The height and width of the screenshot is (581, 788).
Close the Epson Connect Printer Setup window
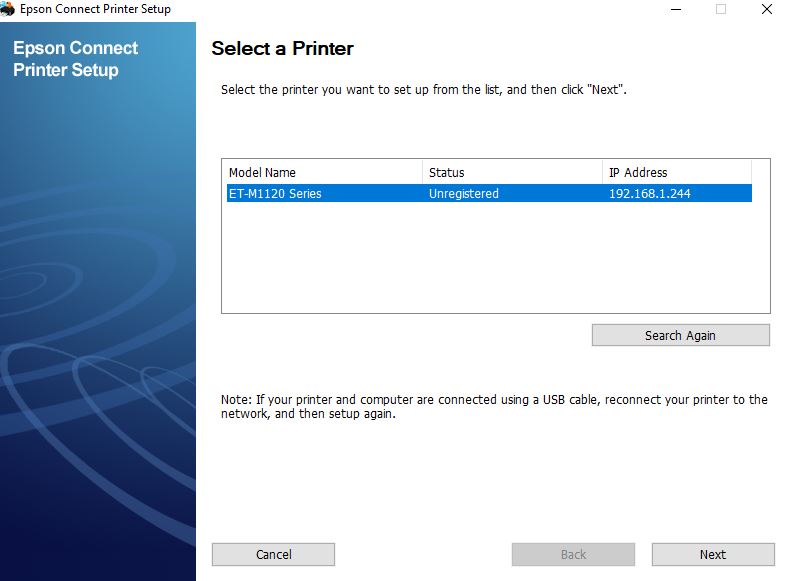[766, 9]
